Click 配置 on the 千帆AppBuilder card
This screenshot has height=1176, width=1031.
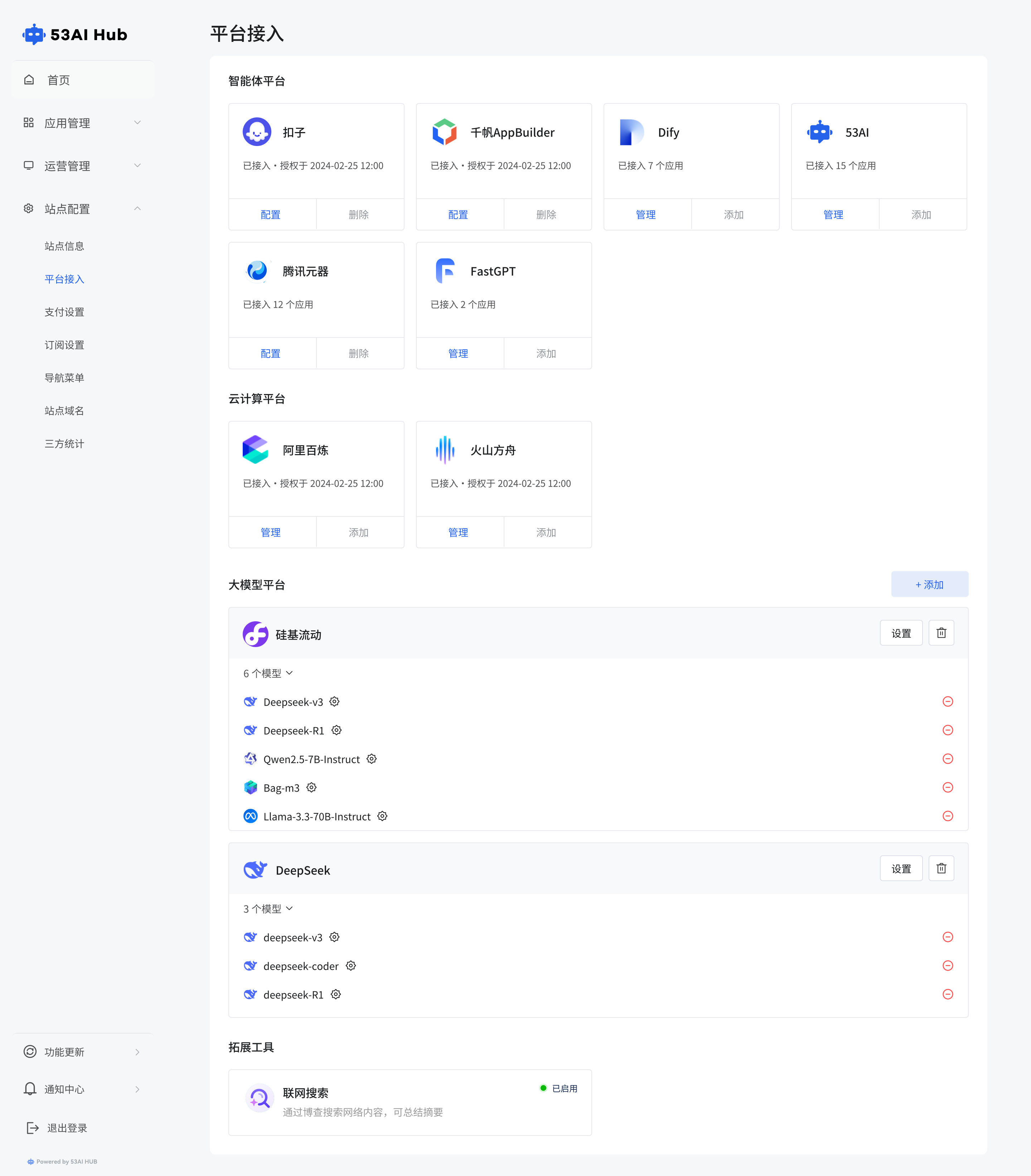[459, 214]
